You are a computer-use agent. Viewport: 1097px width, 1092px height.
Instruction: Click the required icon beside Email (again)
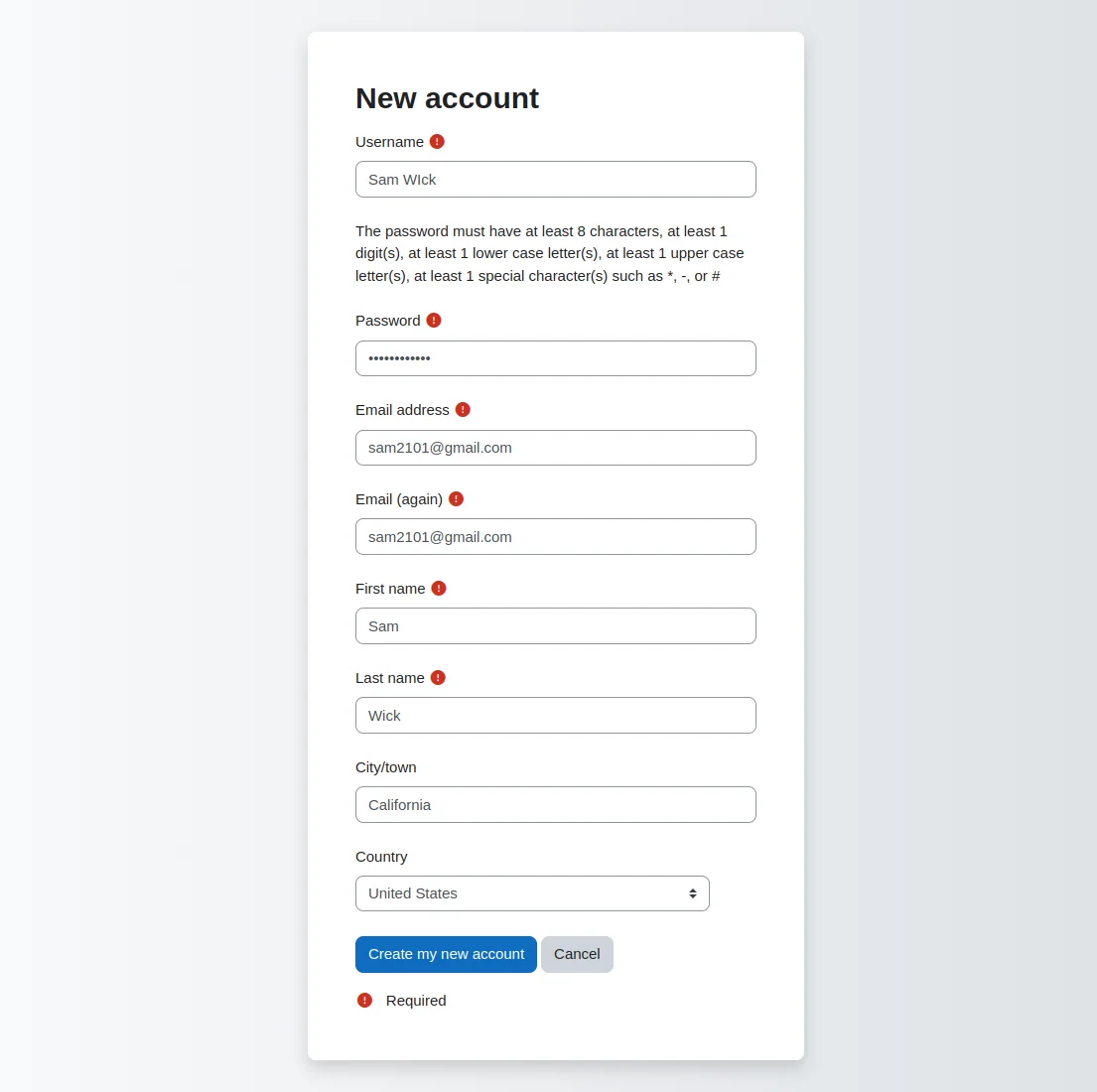(457, 498)
